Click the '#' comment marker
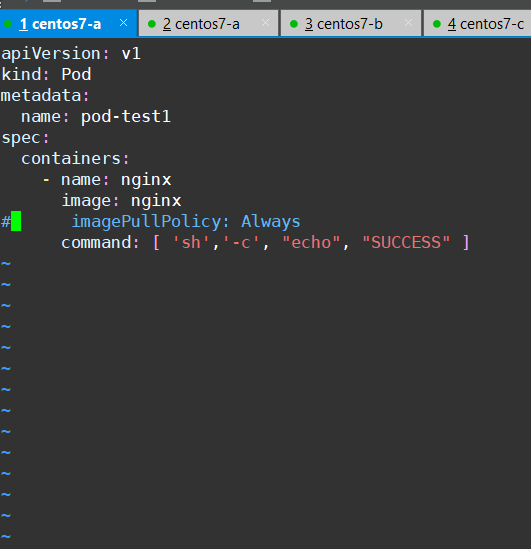Image resolution: width=531 pixels, height=549 pixels. point(6,222)
